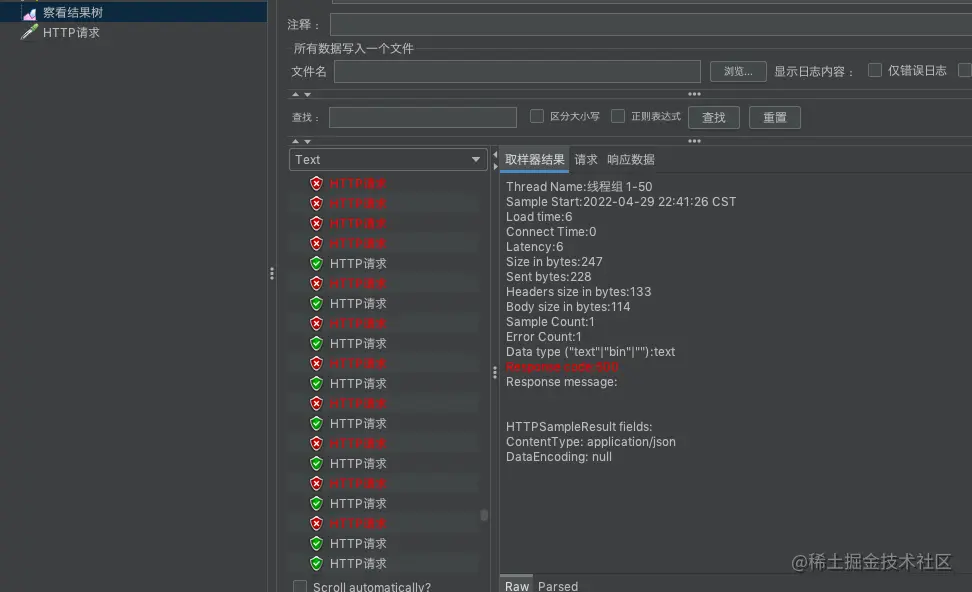Click the green shield icon of the first passed HTTP请求
This screenshot has height=592, width=972.
tap(316, 263)
